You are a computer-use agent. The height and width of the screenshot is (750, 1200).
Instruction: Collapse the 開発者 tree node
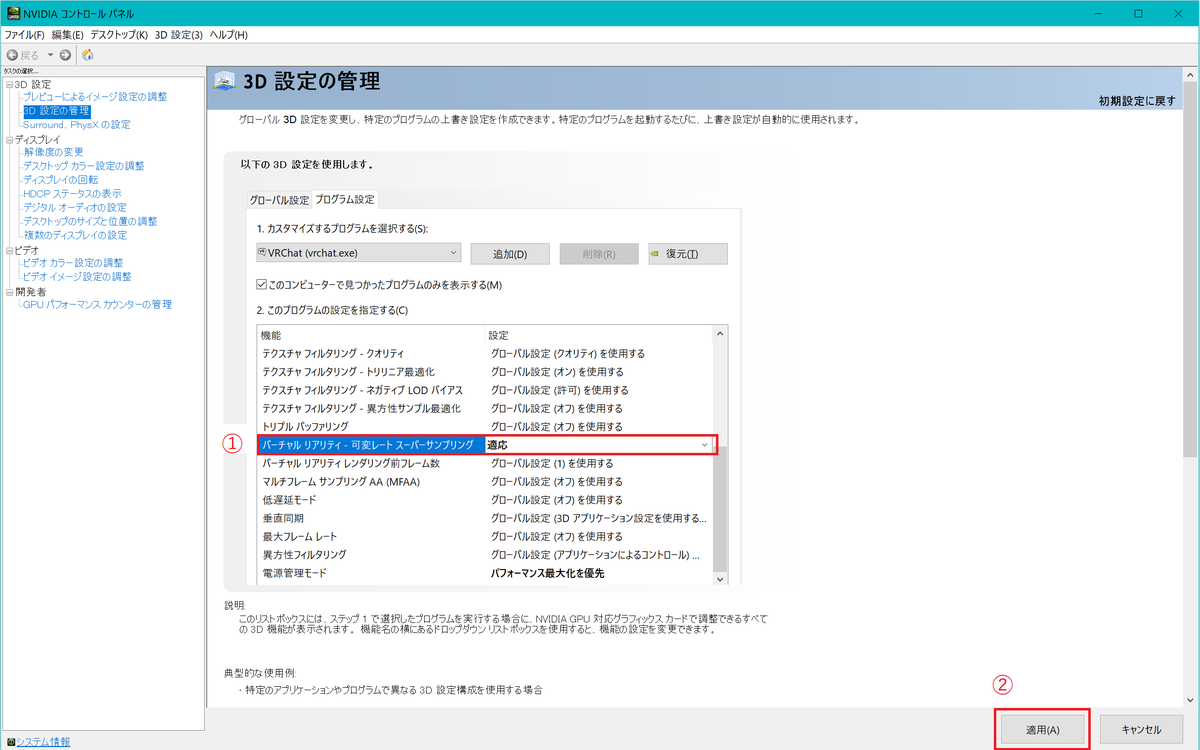click(x=9, y=291)
